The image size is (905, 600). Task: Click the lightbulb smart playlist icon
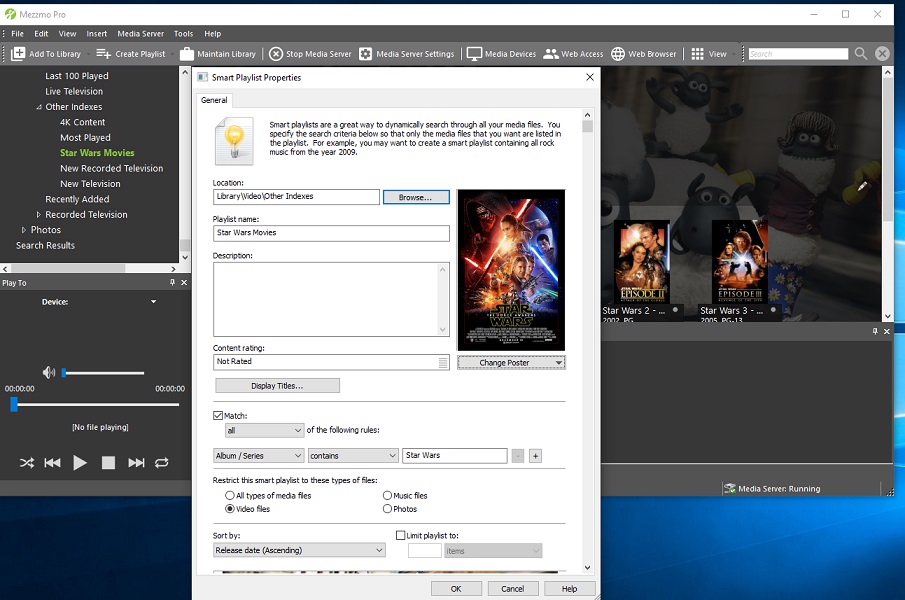[x=234, y=141]
